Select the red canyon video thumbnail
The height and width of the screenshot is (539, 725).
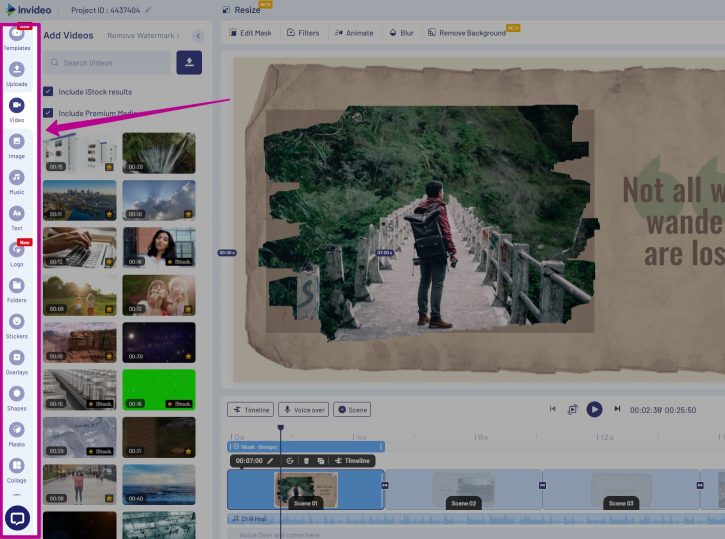click(80, 342)
